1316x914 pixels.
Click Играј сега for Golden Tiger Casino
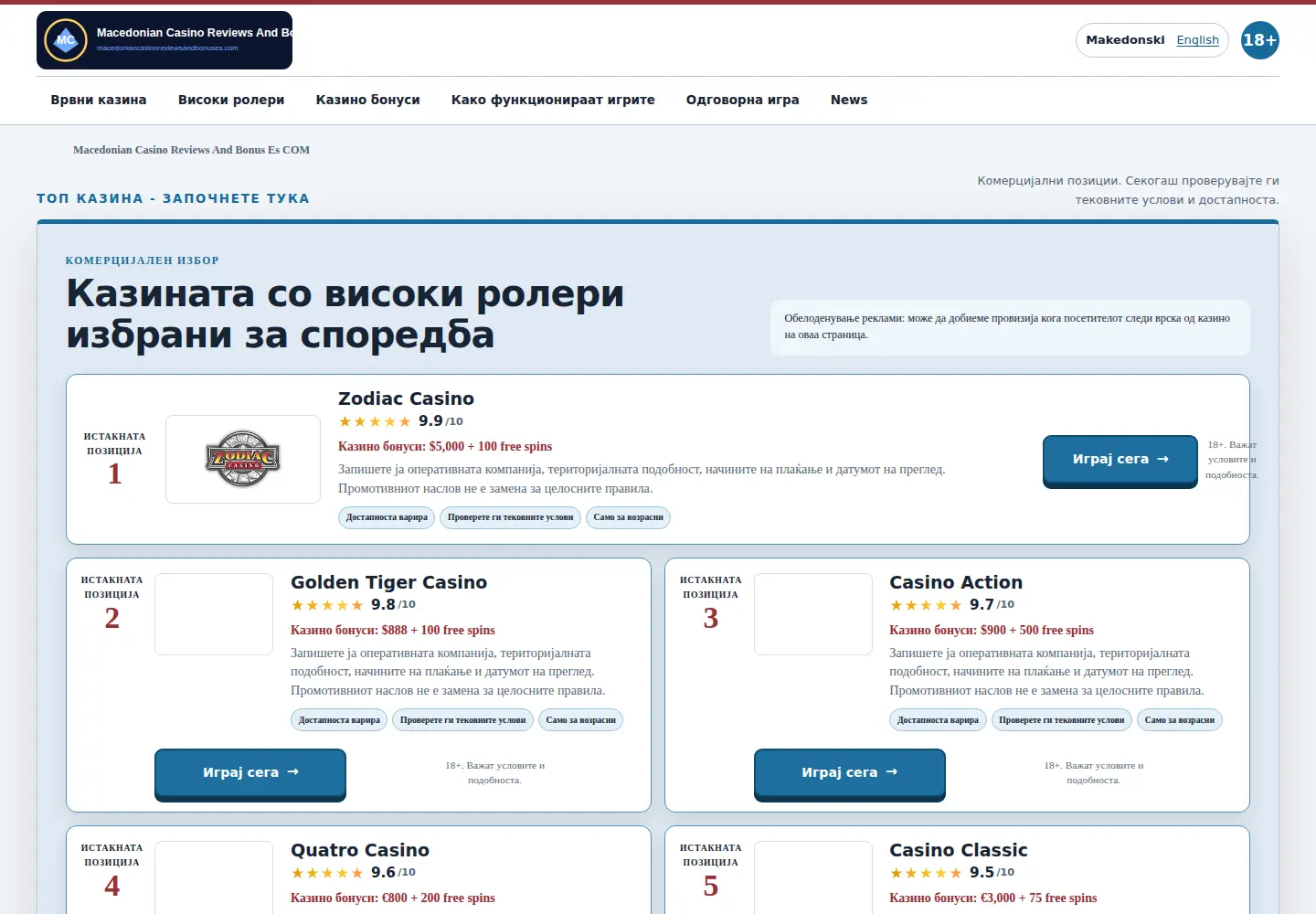(x=250, y=773)
